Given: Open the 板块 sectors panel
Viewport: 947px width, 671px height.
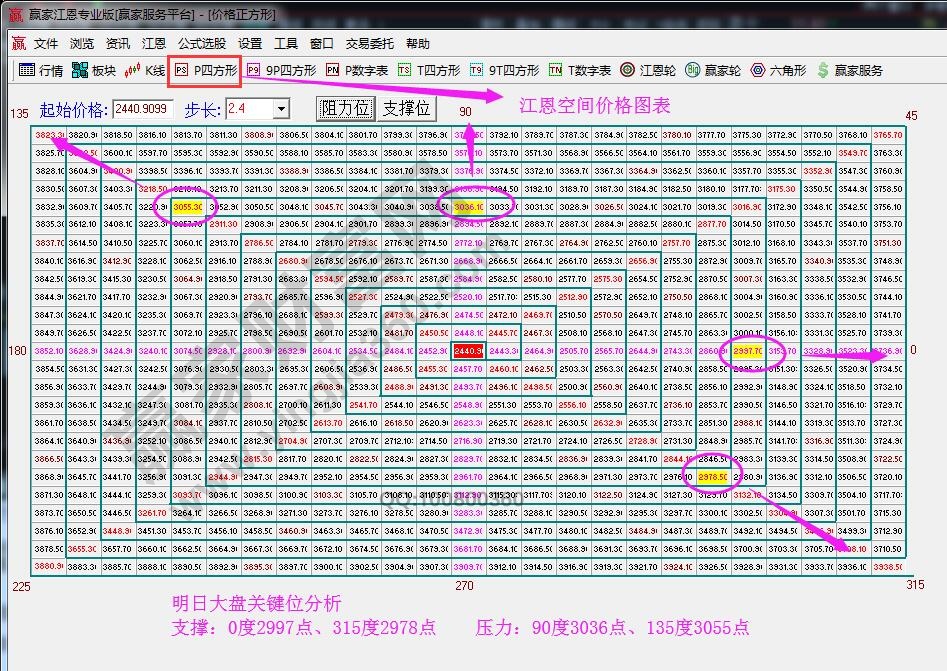Looking at the screenshot, I should tap(93, 70).
